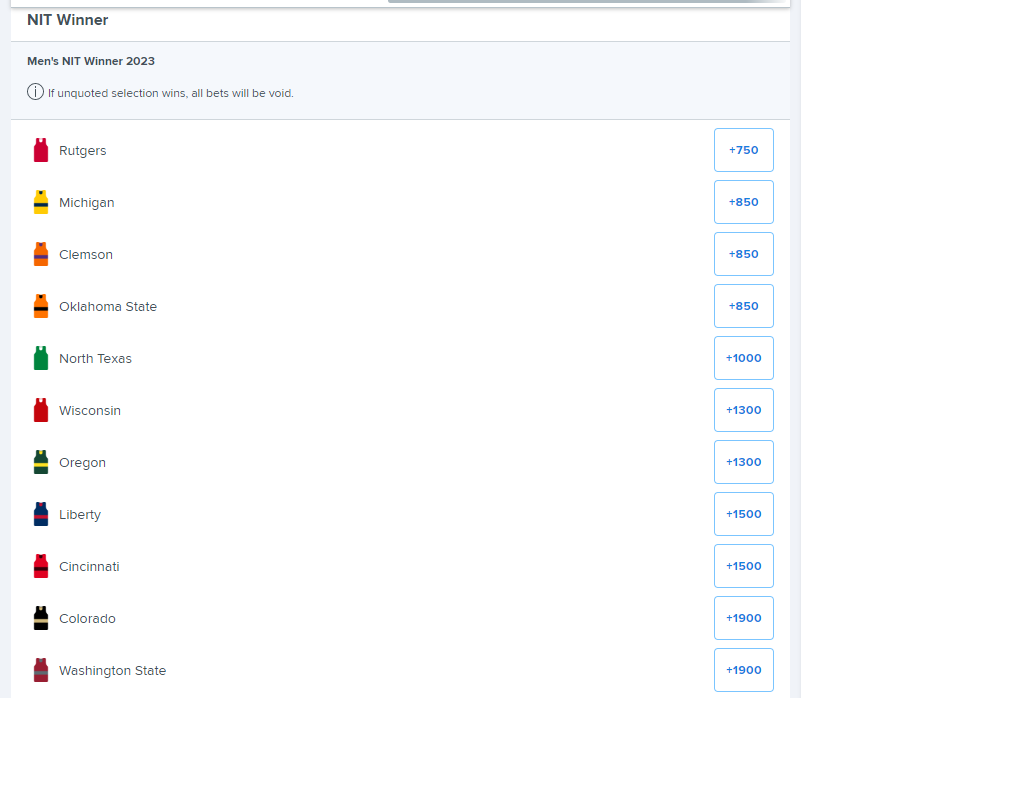Click the unquoted selection void notice text
Screen dimensions: 1027x797
pos(170,93)
